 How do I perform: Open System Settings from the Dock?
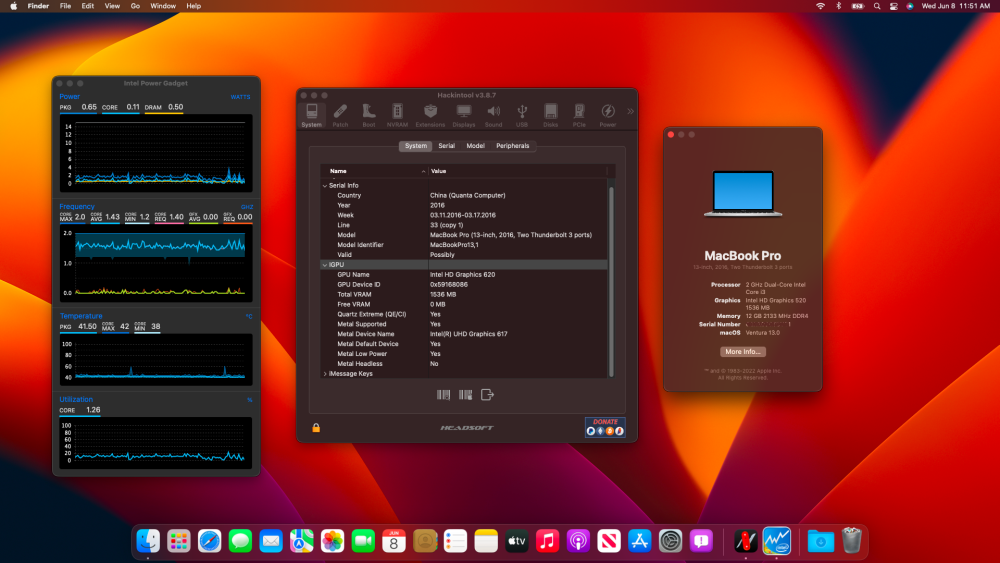pos(670,541)
